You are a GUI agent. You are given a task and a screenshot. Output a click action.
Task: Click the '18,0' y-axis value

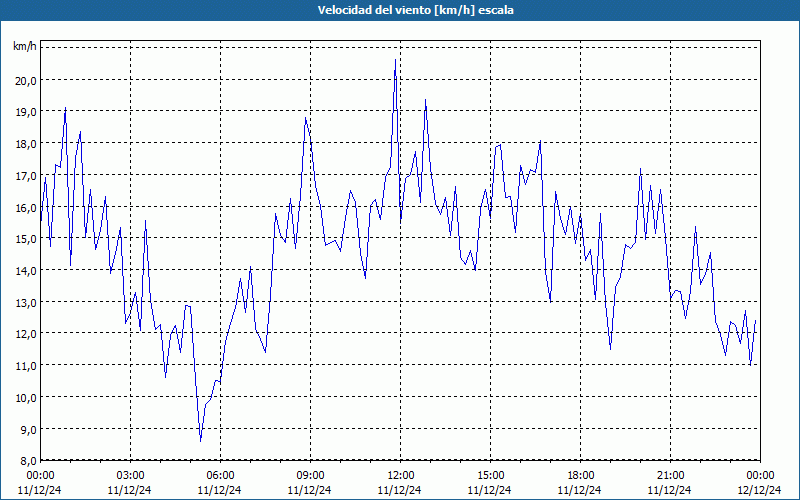[28, 143]
